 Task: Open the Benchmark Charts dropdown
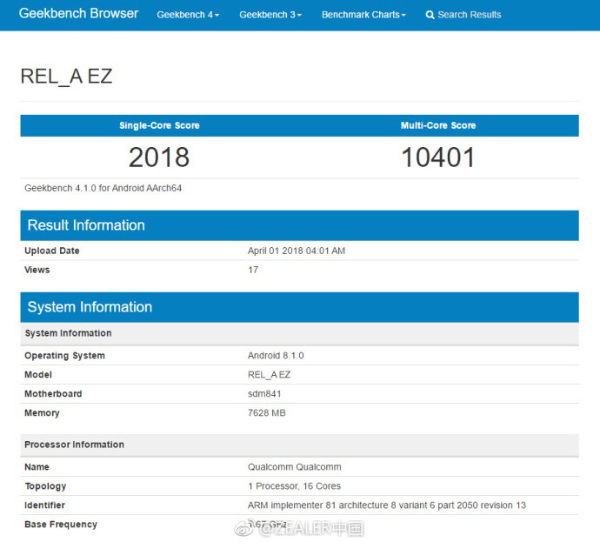tap(363, 15)
